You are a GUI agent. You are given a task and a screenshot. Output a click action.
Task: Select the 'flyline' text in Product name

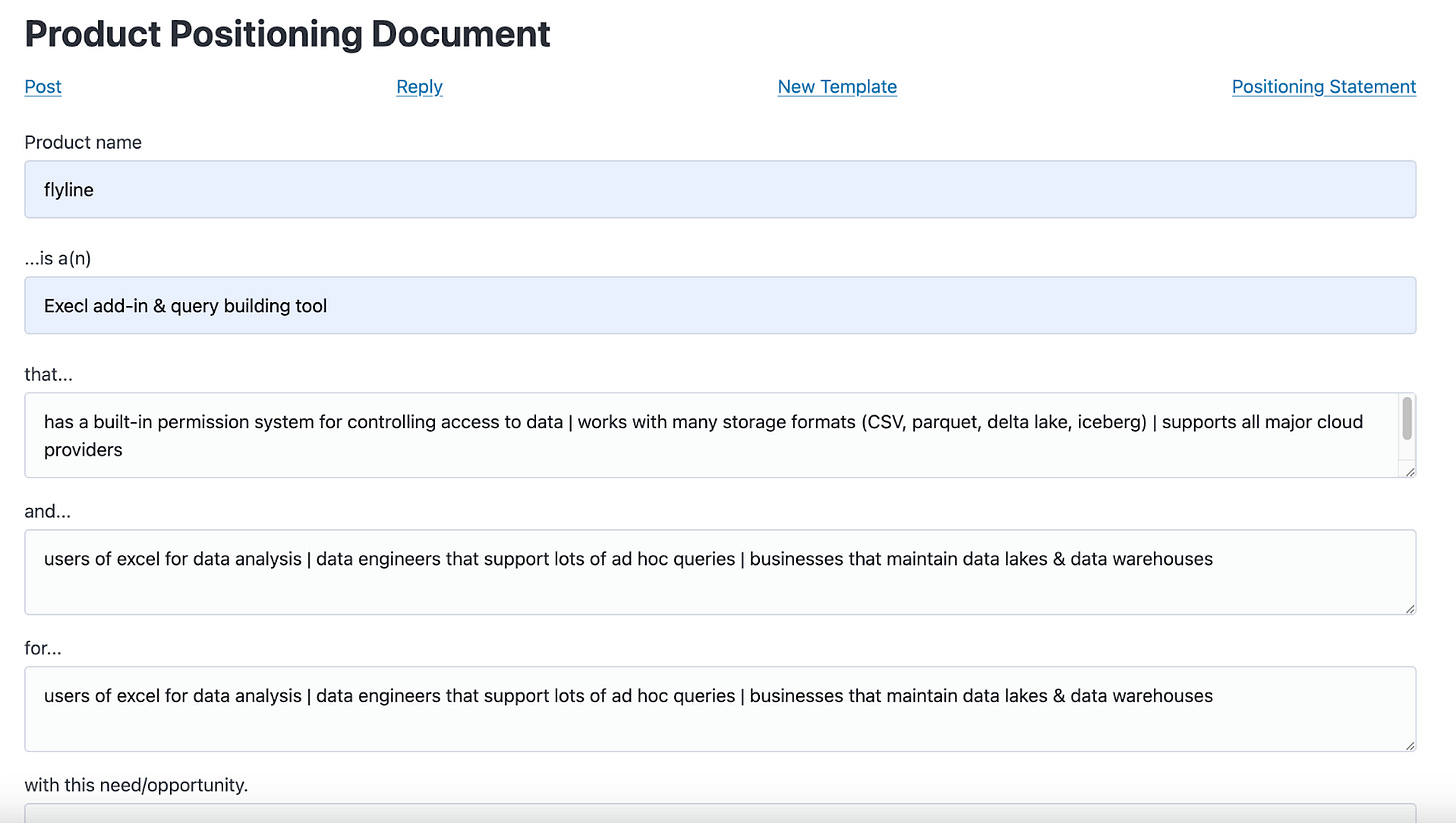[68, 189]
